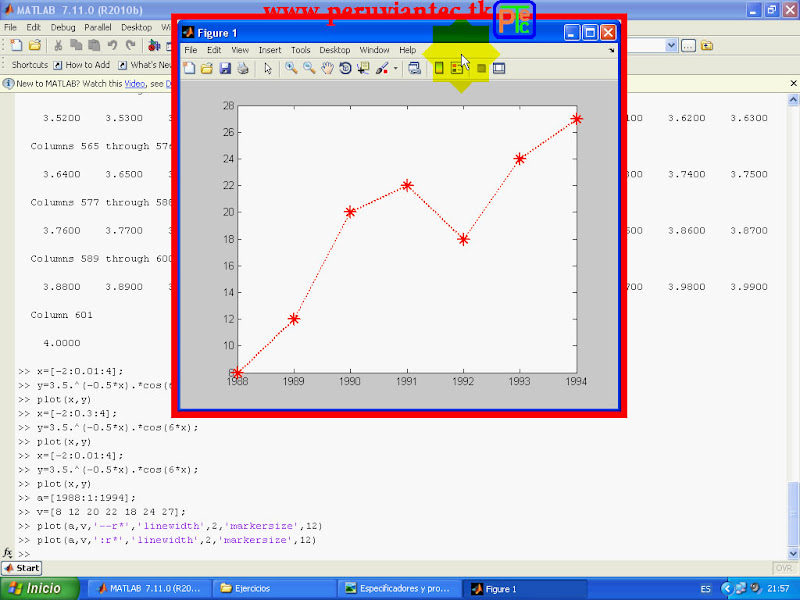Screen dimensions: 800x600
Task: Click the Command Window scrollbar up arrow
Action: (793, 100)
